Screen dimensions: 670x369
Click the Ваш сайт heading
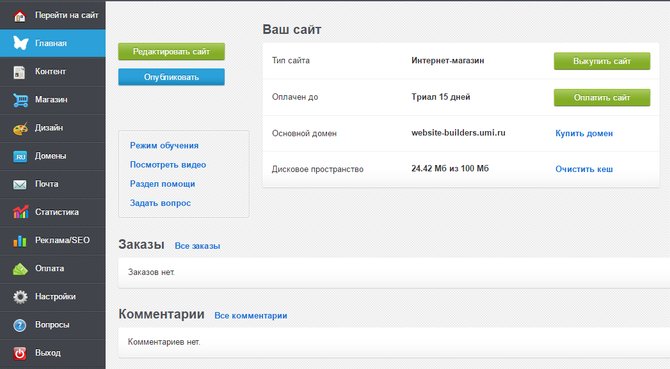click(x=292, y=29)
